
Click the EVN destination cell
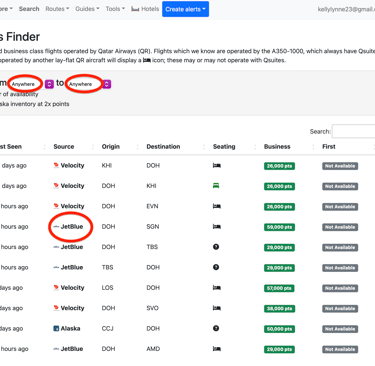tap(152, 206)
